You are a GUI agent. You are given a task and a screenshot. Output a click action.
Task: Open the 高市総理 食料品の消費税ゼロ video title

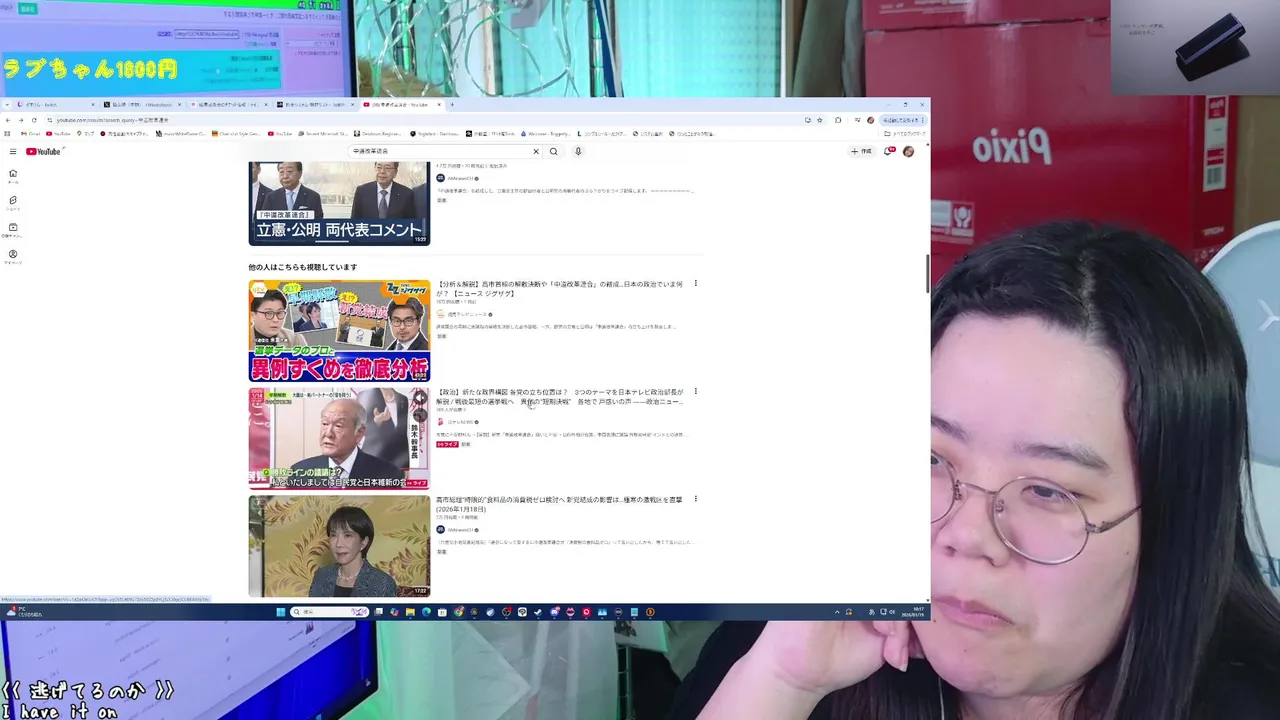559,504
